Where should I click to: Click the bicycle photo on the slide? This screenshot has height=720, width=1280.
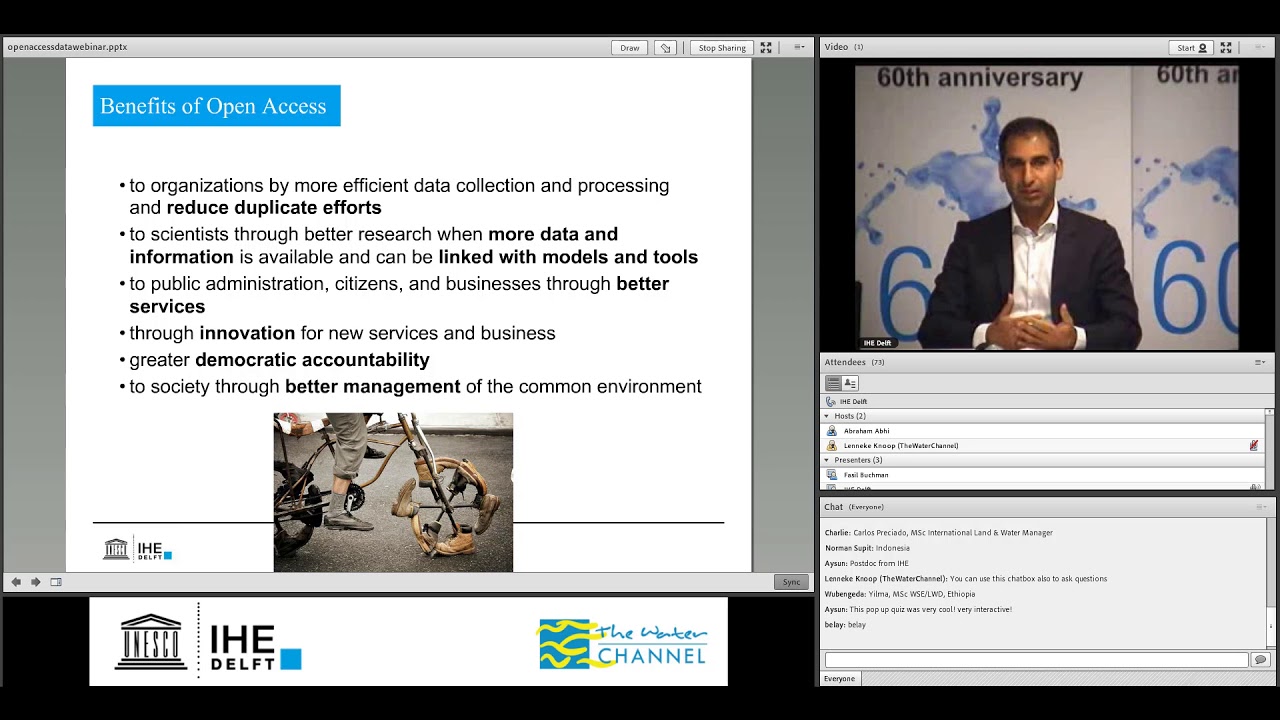[x=393, y=492]
